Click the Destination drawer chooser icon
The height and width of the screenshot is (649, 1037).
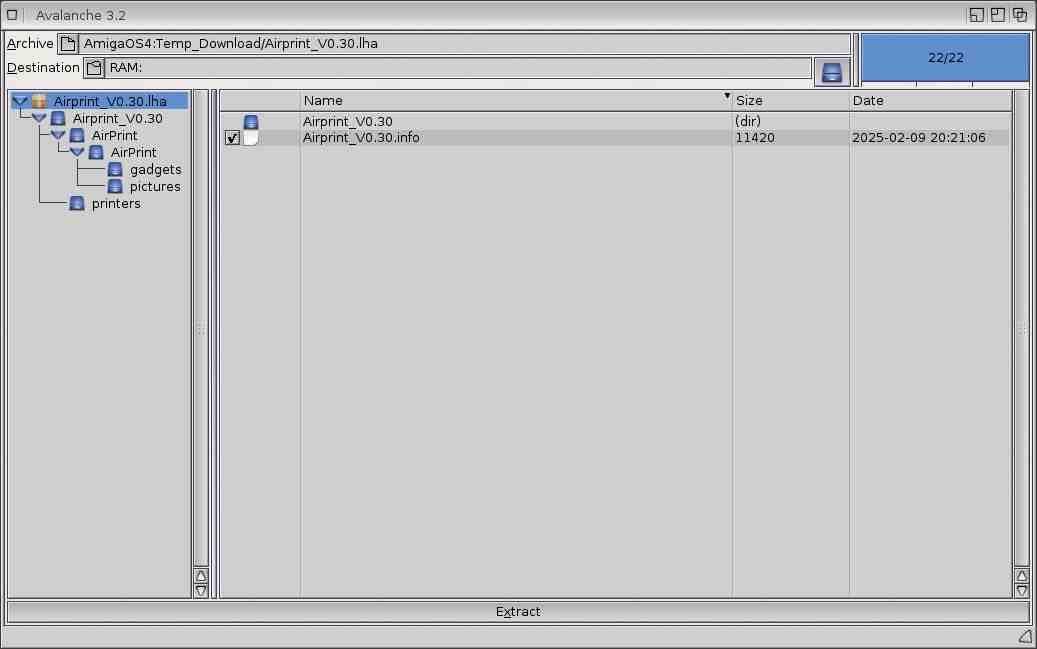(x=94, y=68)
